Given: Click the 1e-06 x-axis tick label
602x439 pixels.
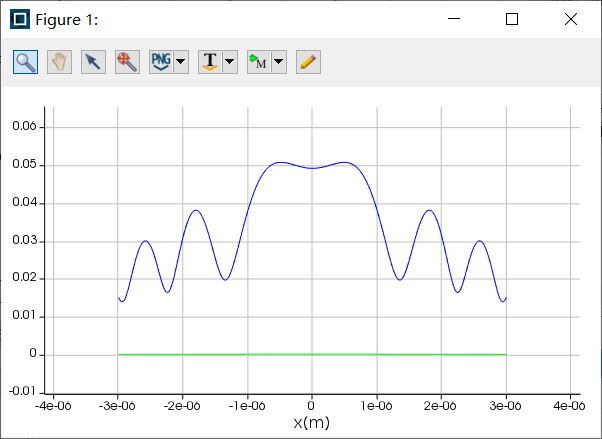Looking at the screenshot, I should [377, 406].
